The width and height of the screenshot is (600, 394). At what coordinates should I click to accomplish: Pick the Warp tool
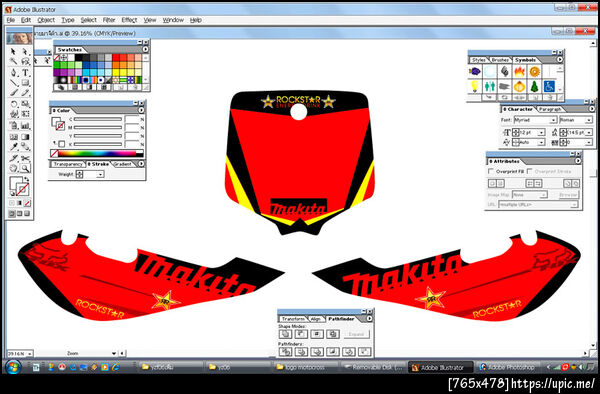(x=13, y=114)
